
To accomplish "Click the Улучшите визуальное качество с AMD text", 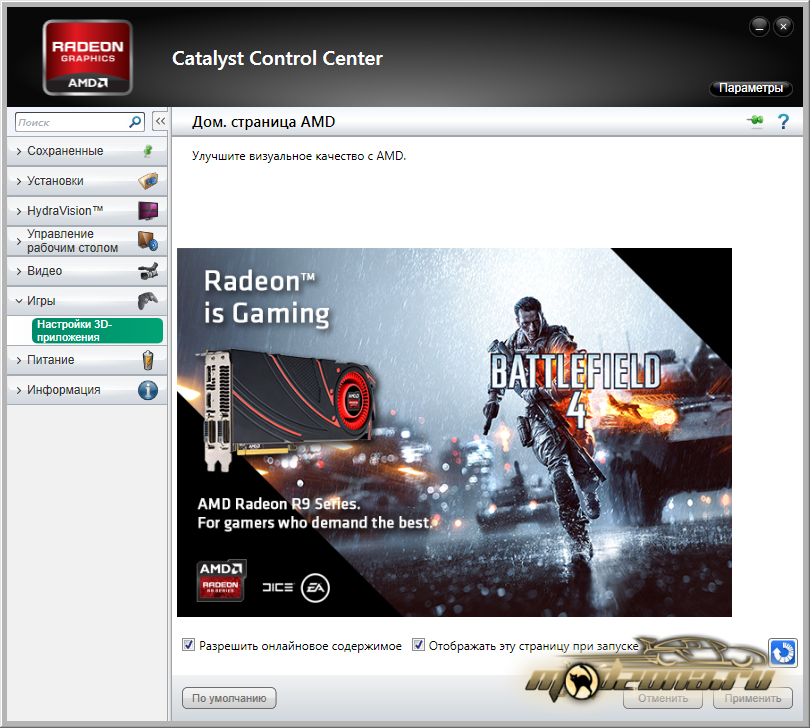I will [299, 156].
